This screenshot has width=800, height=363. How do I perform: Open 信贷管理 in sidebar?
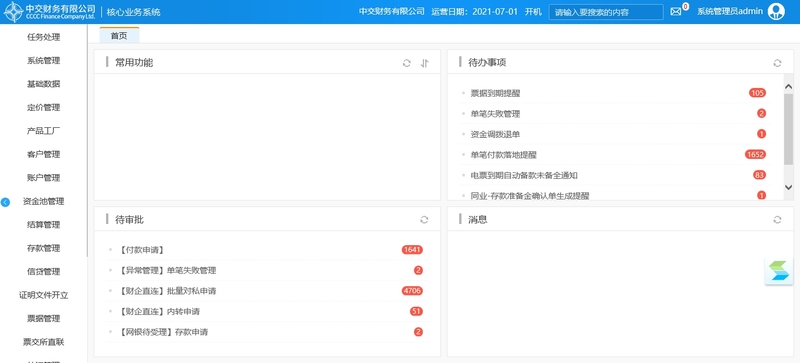43,272
